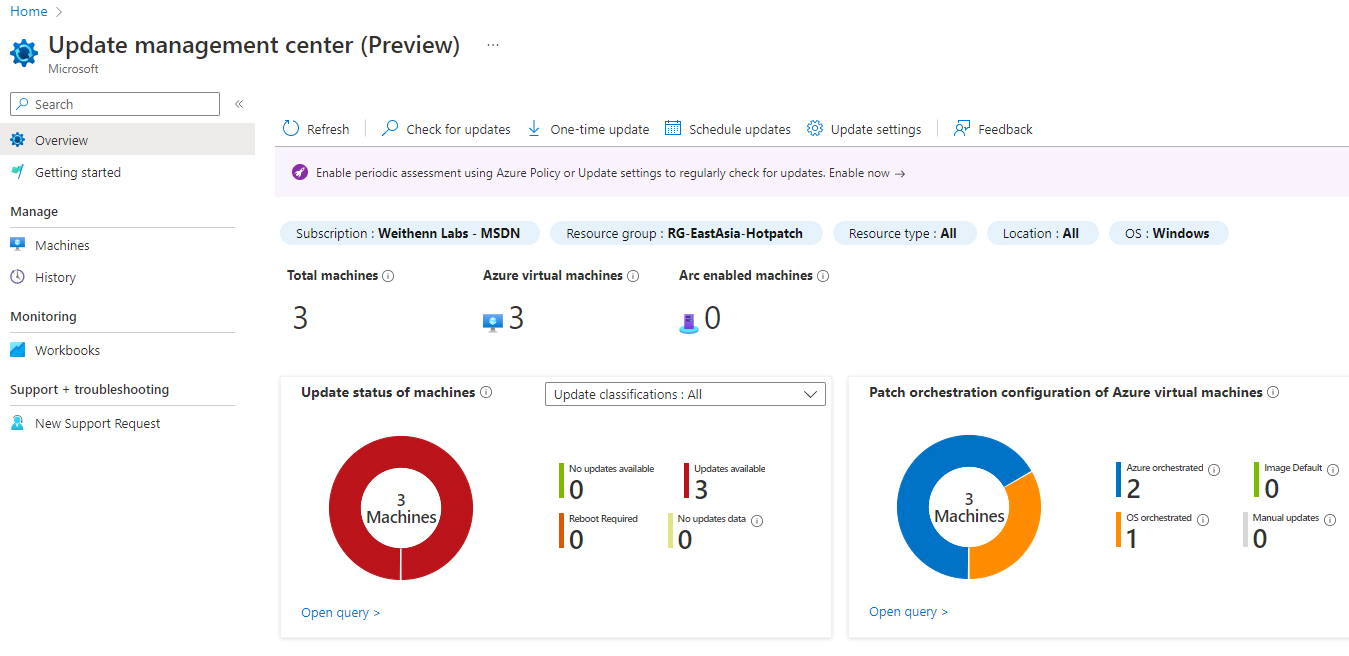Click Check for updates in the toolbar
The height and width of the screenshot is (656, 1349).
(x=446, y=129)
